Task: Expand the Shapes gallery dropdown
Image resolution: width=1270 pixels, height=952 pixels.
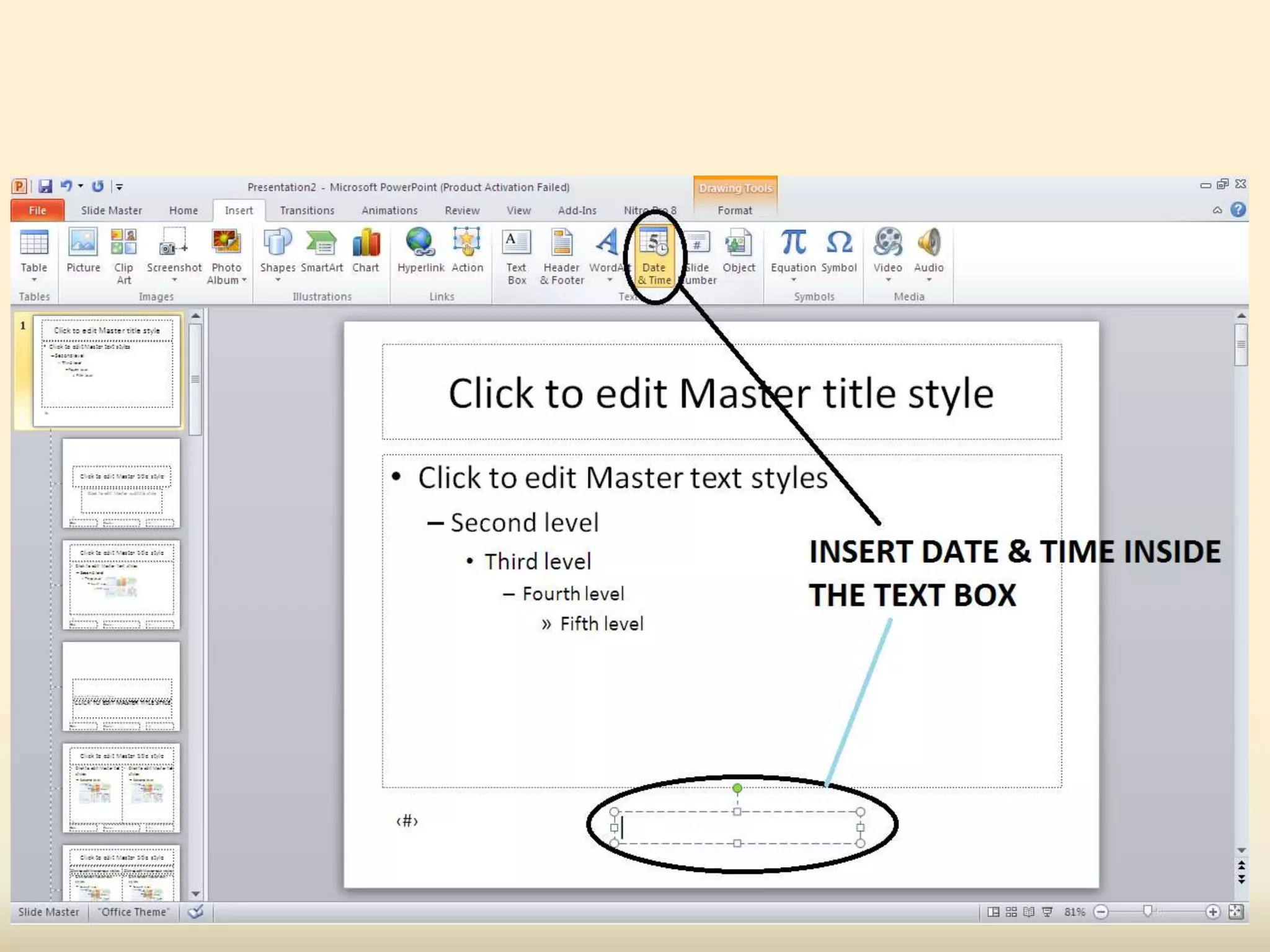Action: pyautogui.click(x=278, y=280)
